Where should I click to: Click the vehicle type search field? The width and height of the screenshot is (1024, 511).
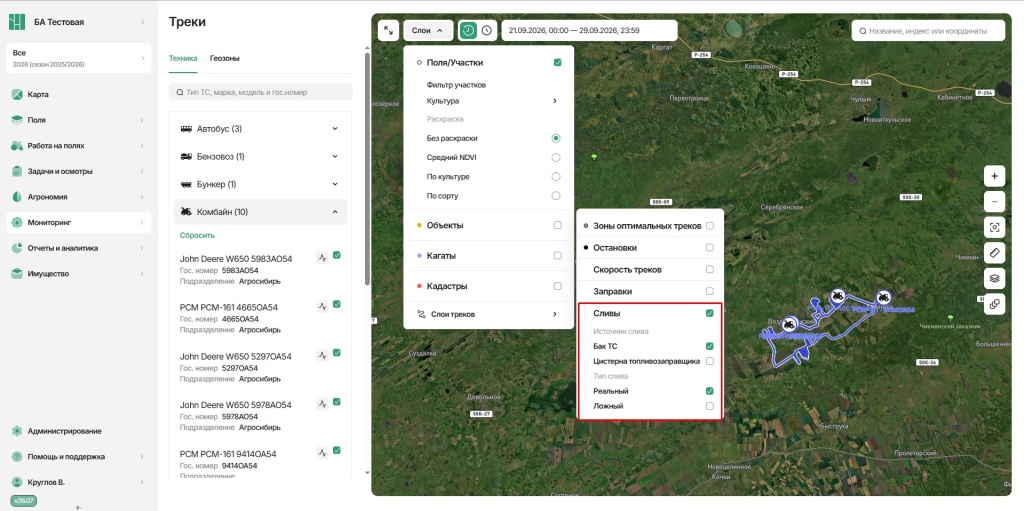coord(260,92)
